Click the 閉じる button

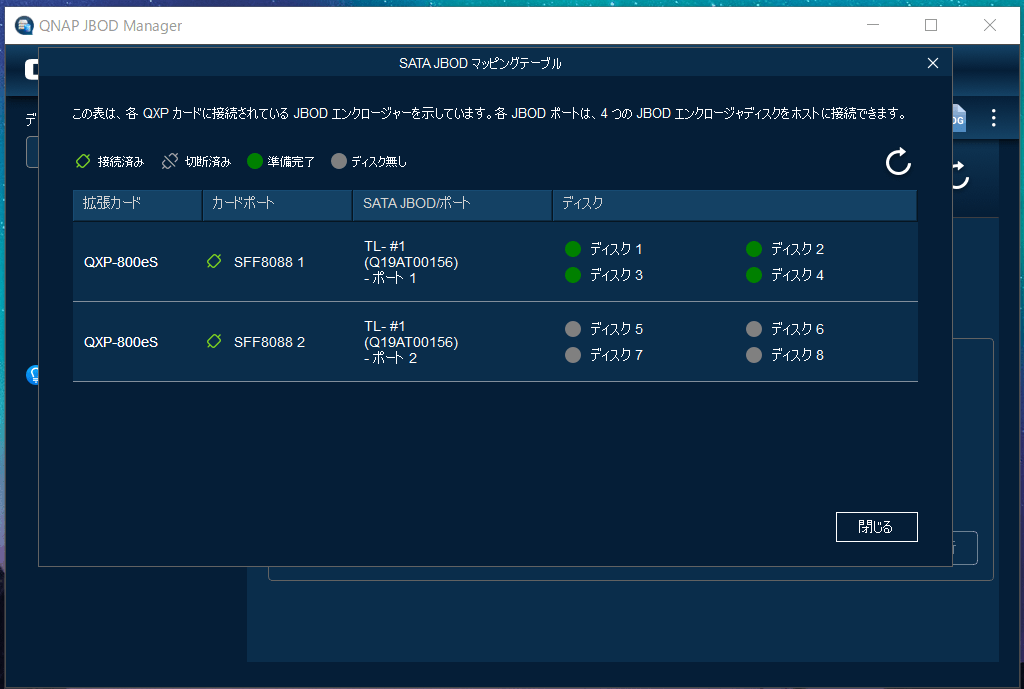click(x=876, y=526)
